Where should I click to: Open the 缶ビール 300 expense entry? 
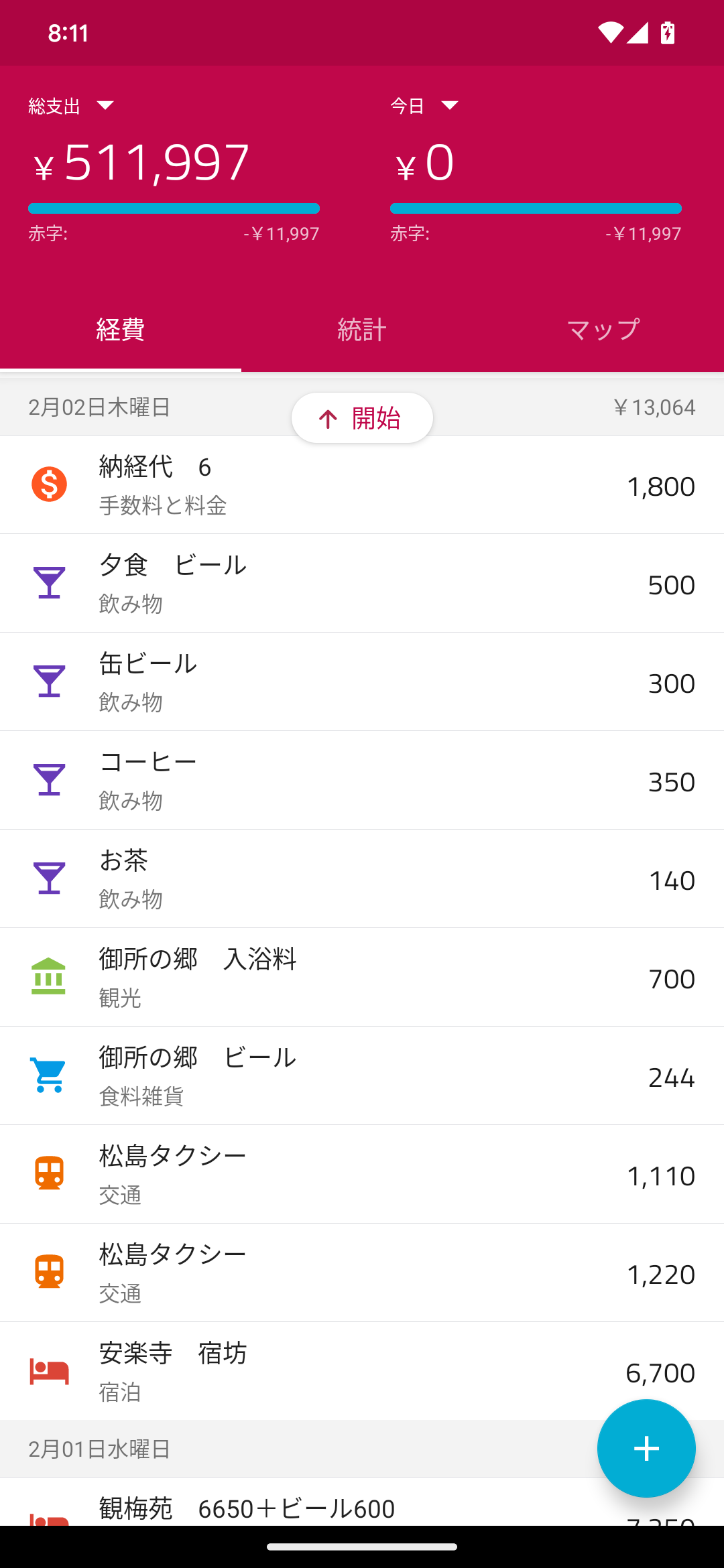tap(362, 681)
